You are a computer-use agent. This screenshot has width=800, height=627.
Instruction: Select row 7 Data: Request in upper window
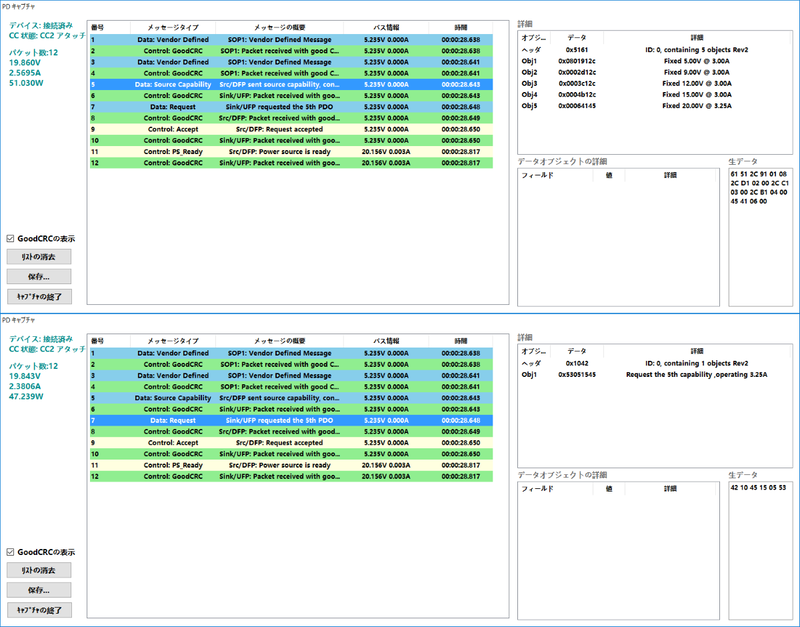(291, 107)
